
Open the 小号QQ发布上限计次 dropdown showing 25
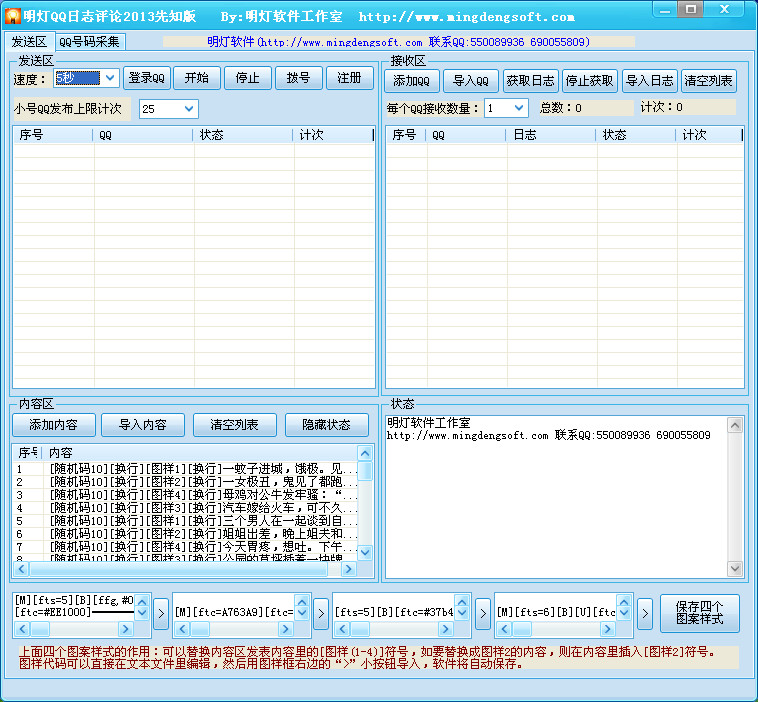(189, 109)
